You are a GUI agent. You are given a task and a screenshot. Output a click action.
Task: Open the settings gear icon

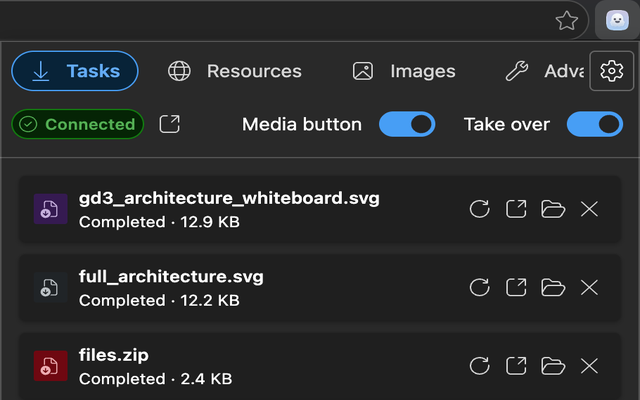[611, 71]
